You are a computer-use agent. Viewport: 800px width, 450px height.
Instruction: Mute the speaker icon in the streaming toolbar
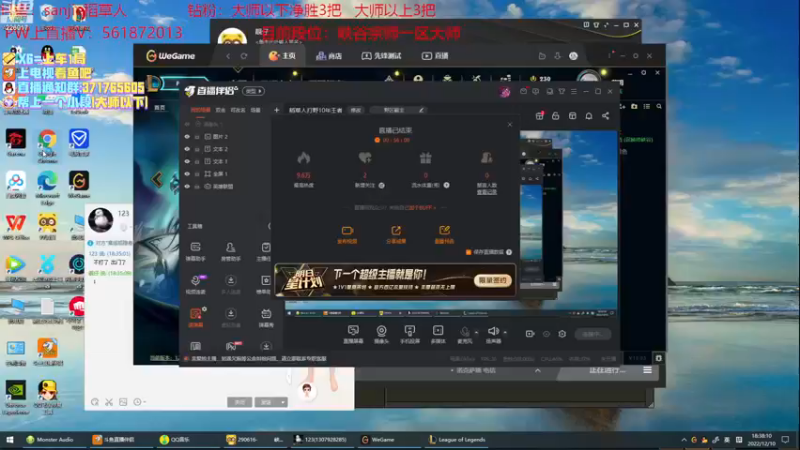click(492, 332)
